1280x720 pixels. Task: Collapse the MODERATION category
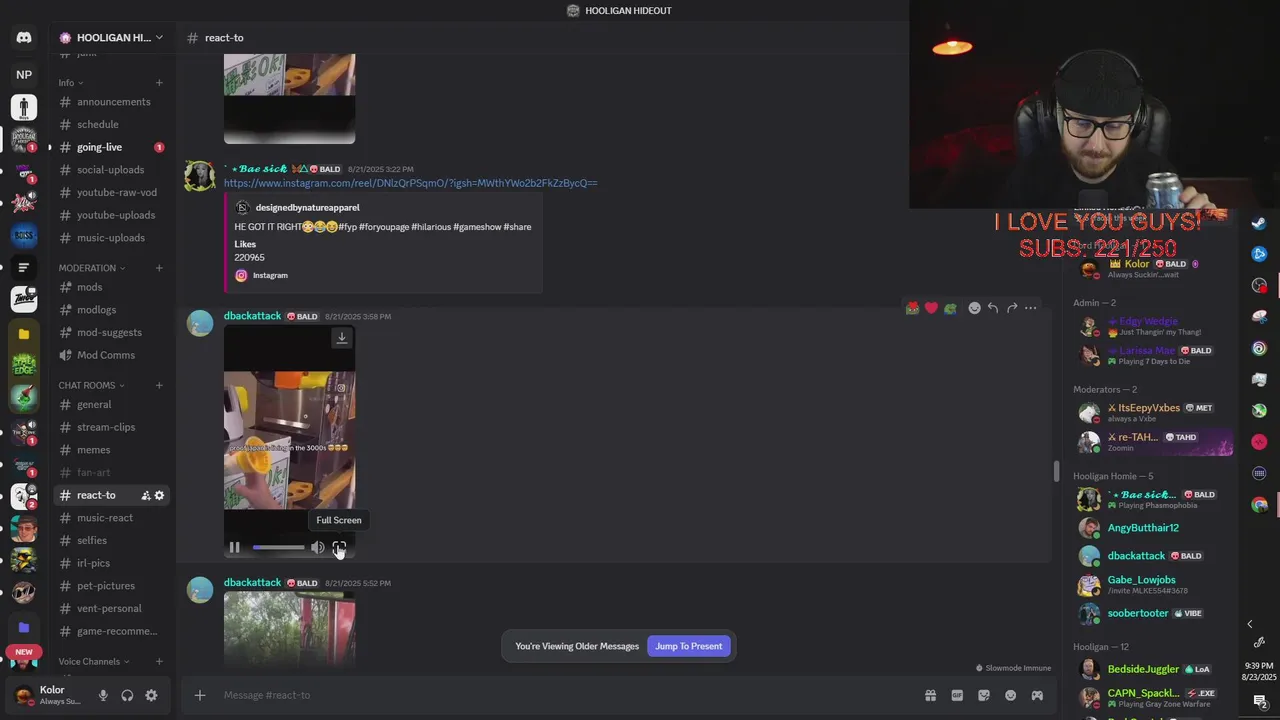(92, 268)
